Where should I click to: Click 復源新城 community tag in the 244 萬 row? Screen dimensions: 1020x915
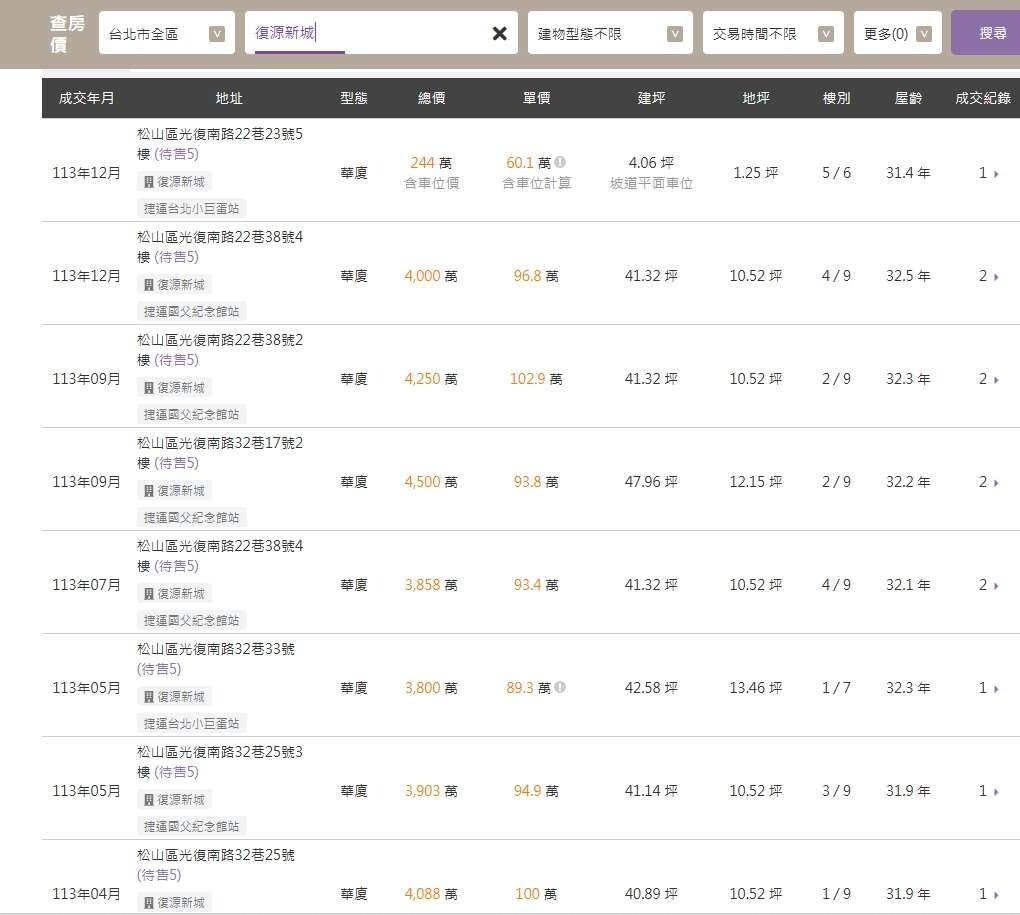(174, 181)
